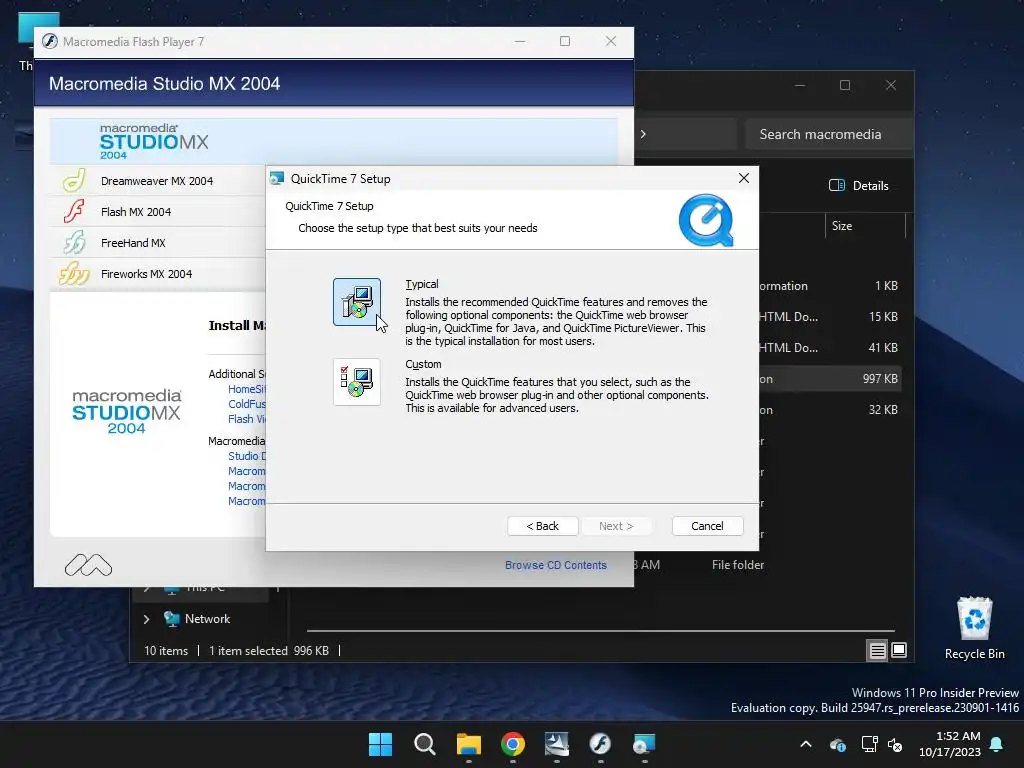Screen dimensions: 1024x768
Task: Click the QuickTime logo in setup header
Action: click(x=706, y=220)
